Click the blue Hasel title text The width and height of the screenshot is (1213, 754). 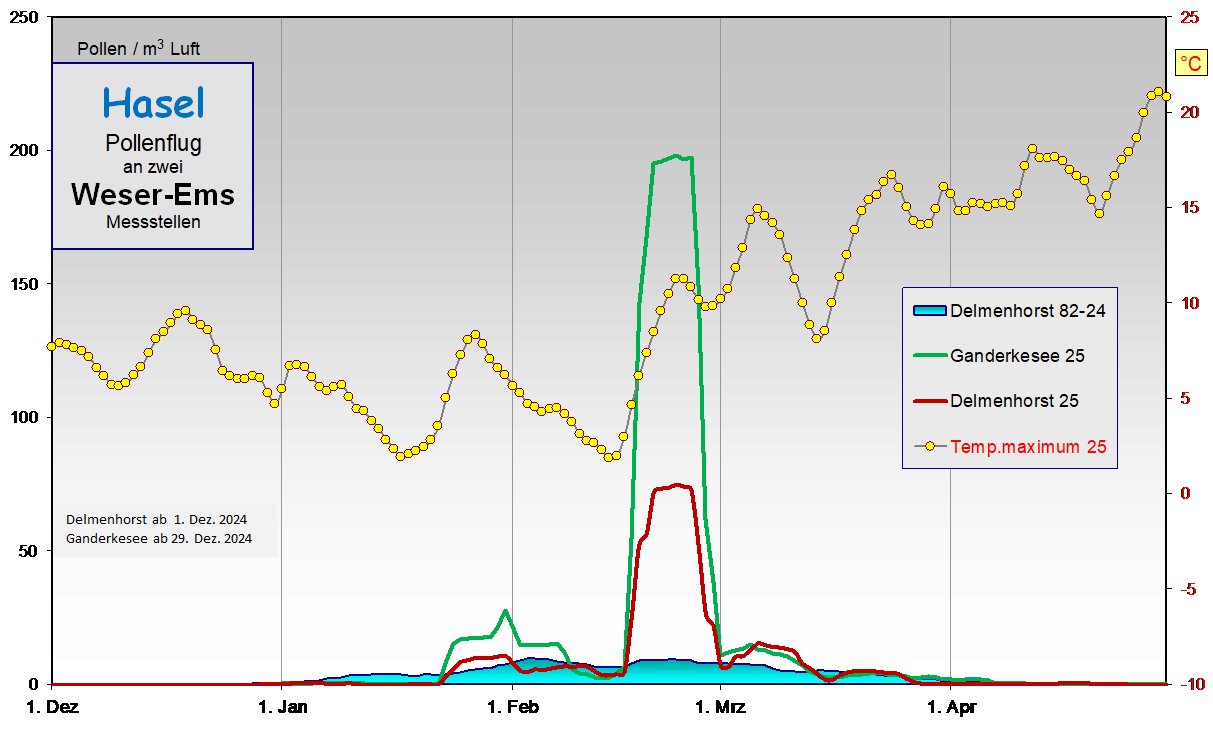pyautogui.click(x=153, y=102)
